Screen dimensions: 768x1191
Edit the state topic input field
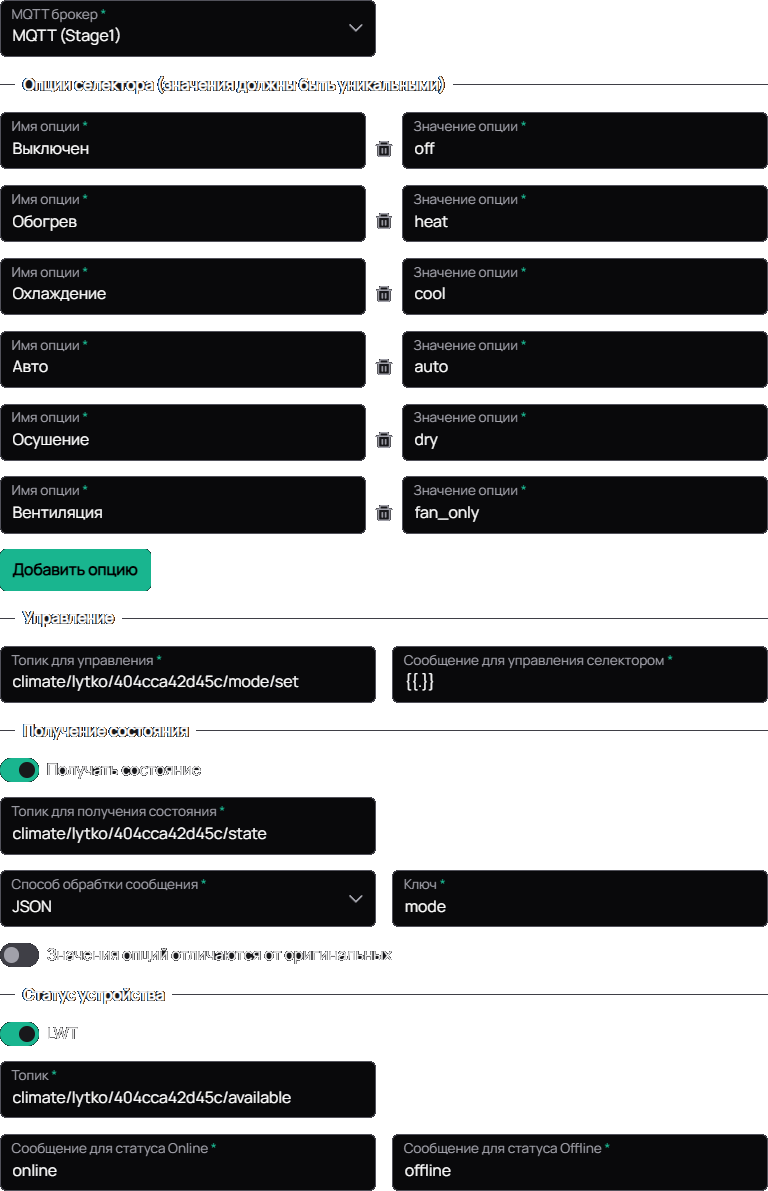point(188,826)
